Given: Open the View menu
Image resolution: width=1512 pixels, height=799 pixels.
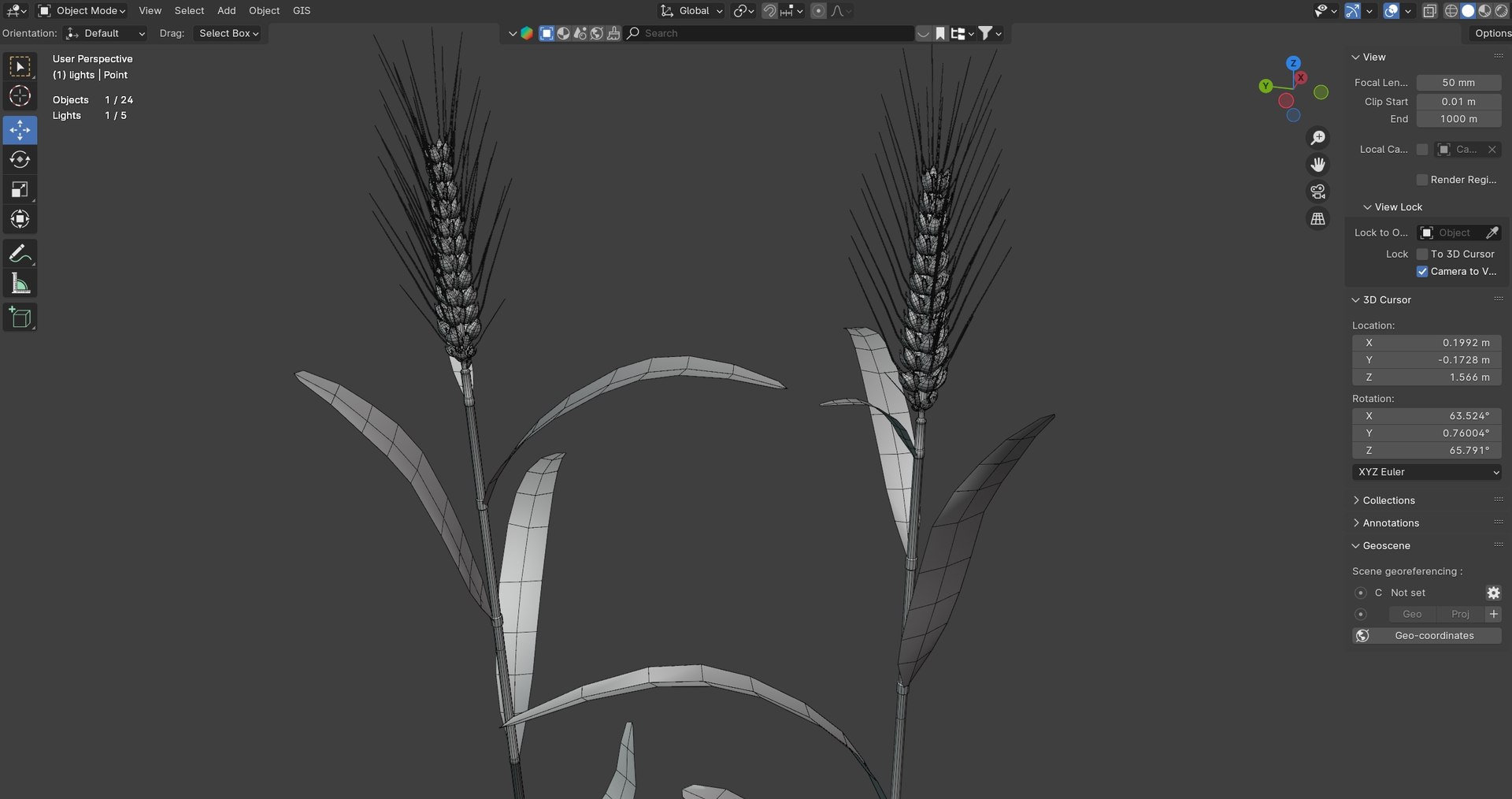Looking at the screenshot, I should click(150, 11).
